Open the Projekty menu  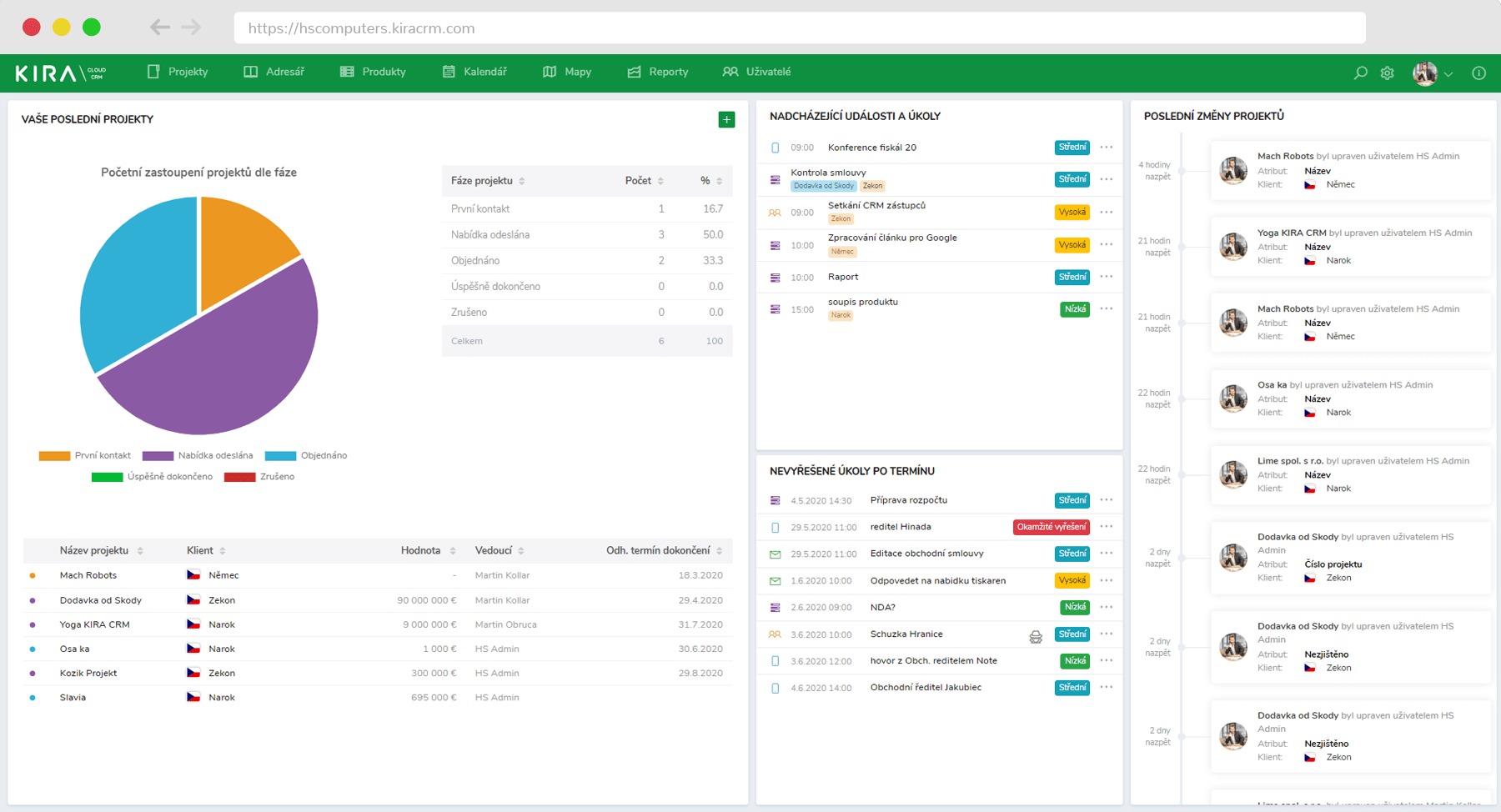click(178, 72)
